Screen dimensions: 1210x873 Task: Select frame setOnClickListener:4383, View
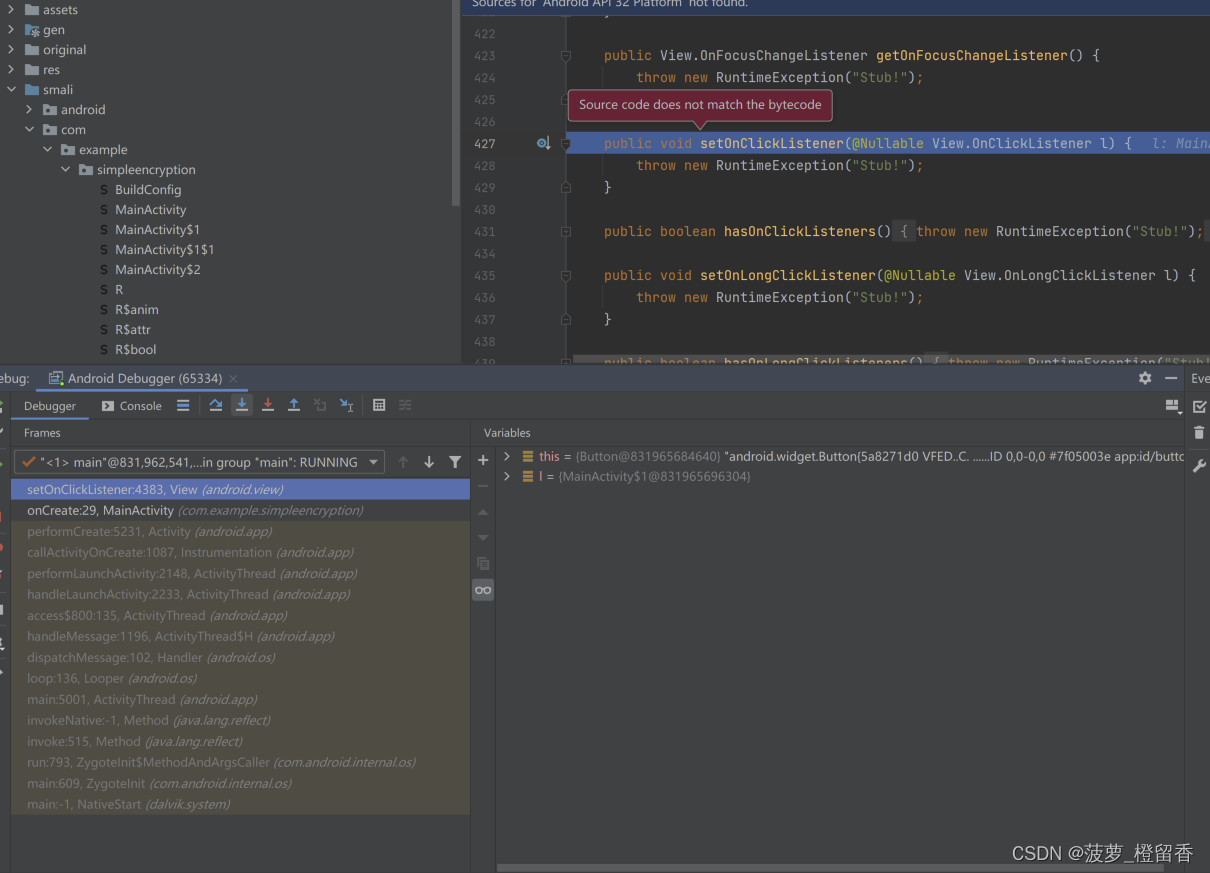[x=240, y=489]
